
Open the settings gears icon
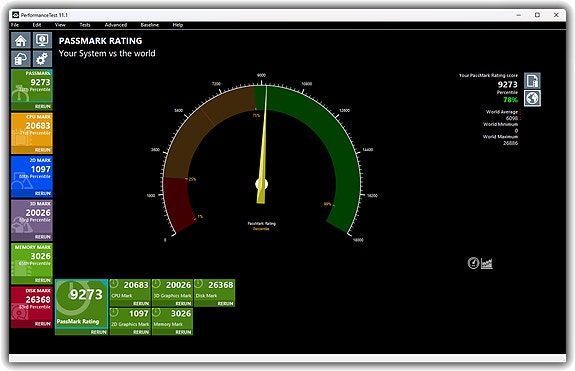coord(42,59)
